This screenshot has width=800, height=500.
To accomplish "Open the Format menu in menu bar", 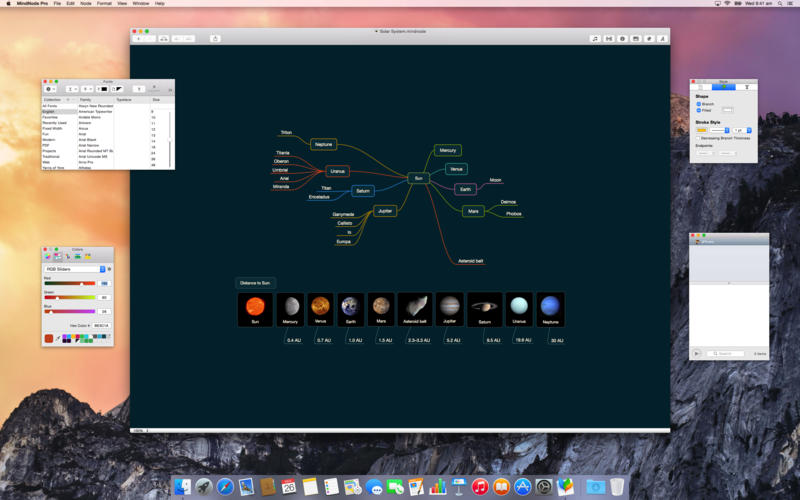I will click(x=104, y=4).
